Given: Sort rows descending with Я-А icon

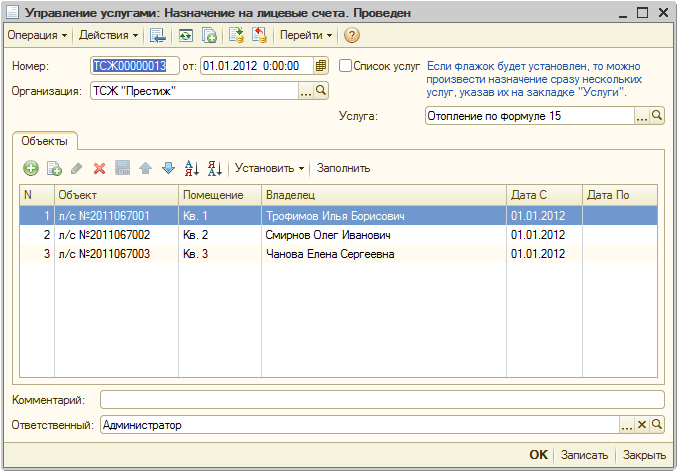Looking at the screenshot, I should click(x=215, y=168).
